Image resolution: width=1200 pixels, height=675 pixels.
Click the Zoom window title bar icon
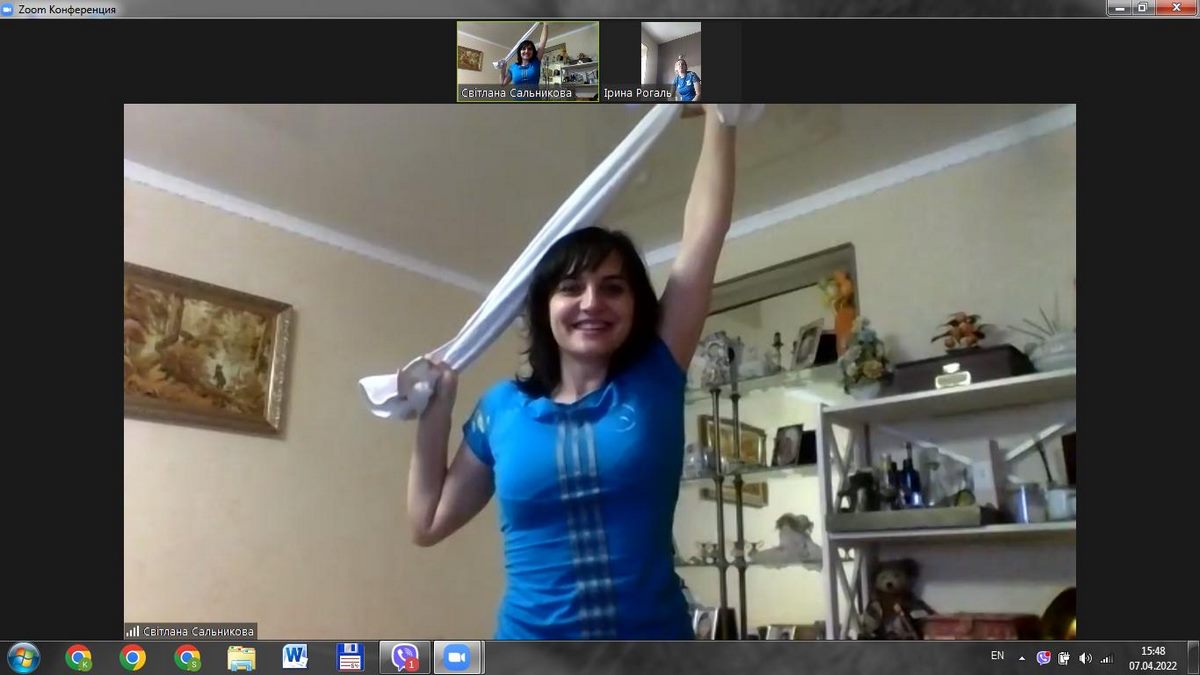tap(9, 9)
